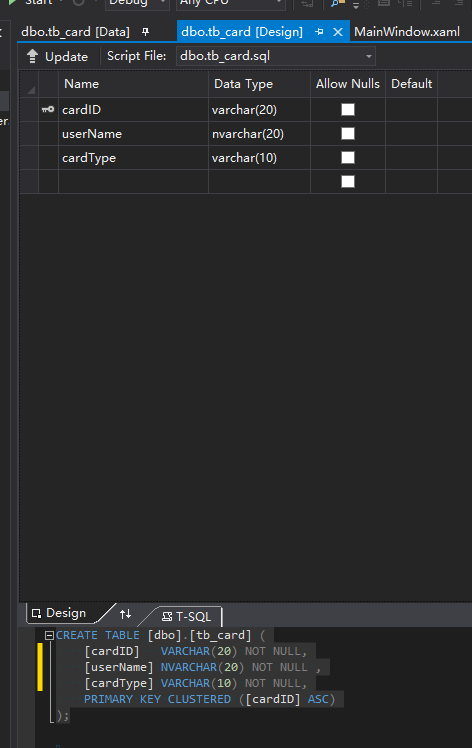Select the Design pane tab

click(x=59, y=613)
